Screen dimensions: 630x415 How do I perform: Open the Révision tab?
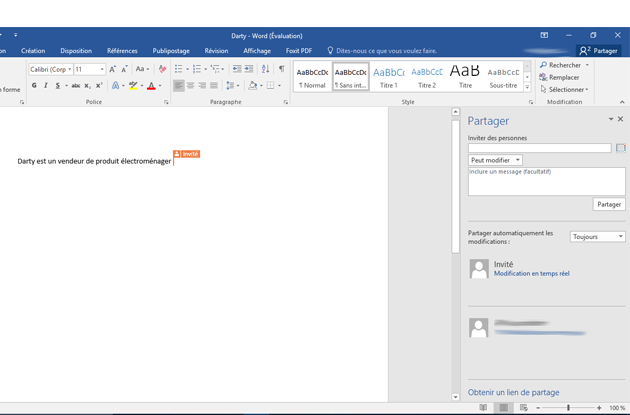point(216,51)
